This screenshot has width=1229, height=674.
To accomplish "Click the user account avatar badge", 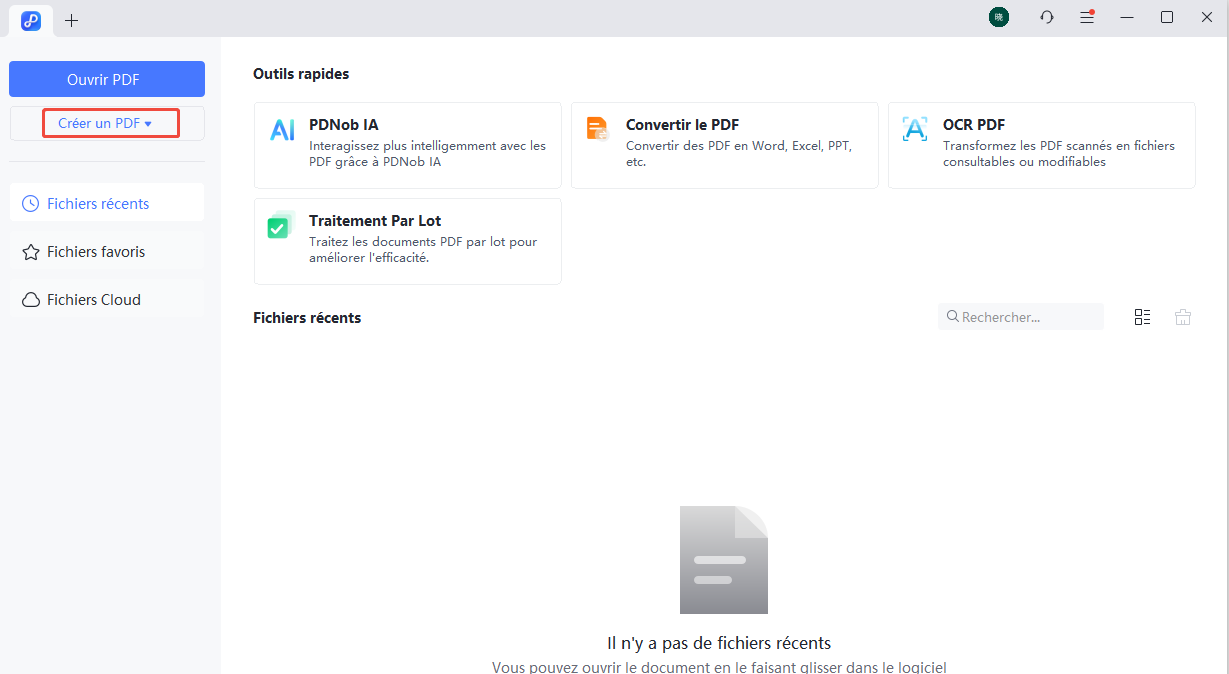I will point(998,17).
